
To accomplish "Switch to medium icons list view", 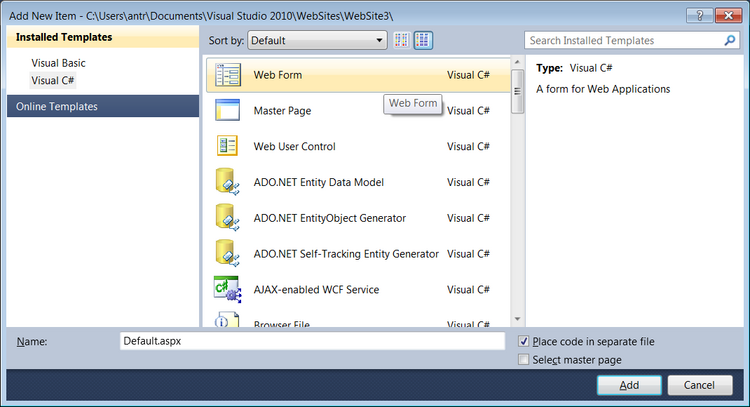I will tap(423, 41).
